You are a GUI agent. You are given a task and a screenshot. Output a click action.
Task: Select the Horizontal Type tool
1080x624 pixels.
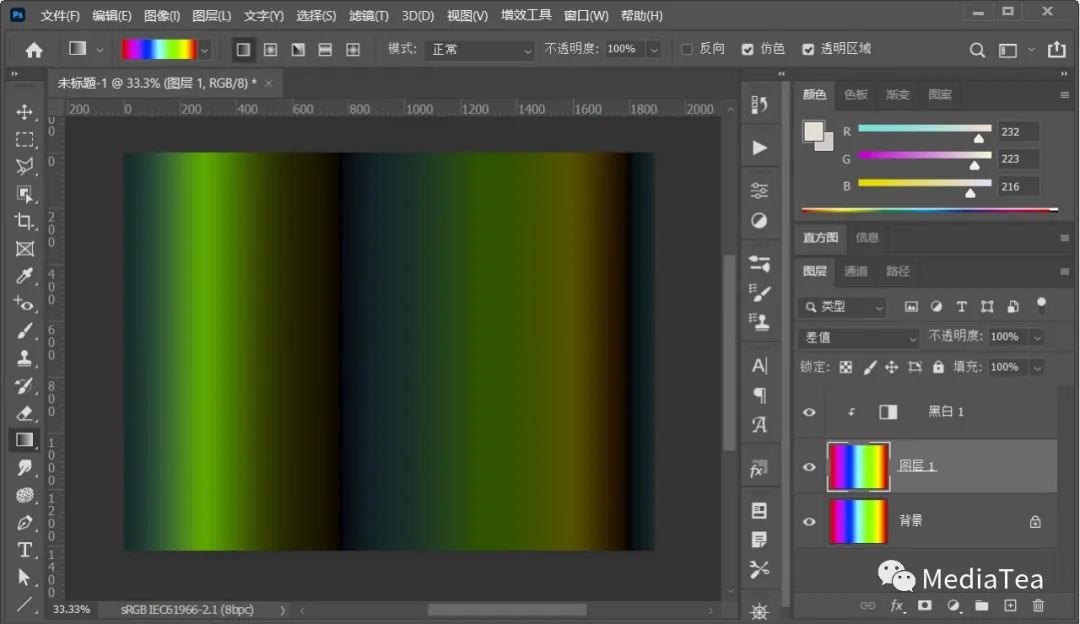[25, 550]
